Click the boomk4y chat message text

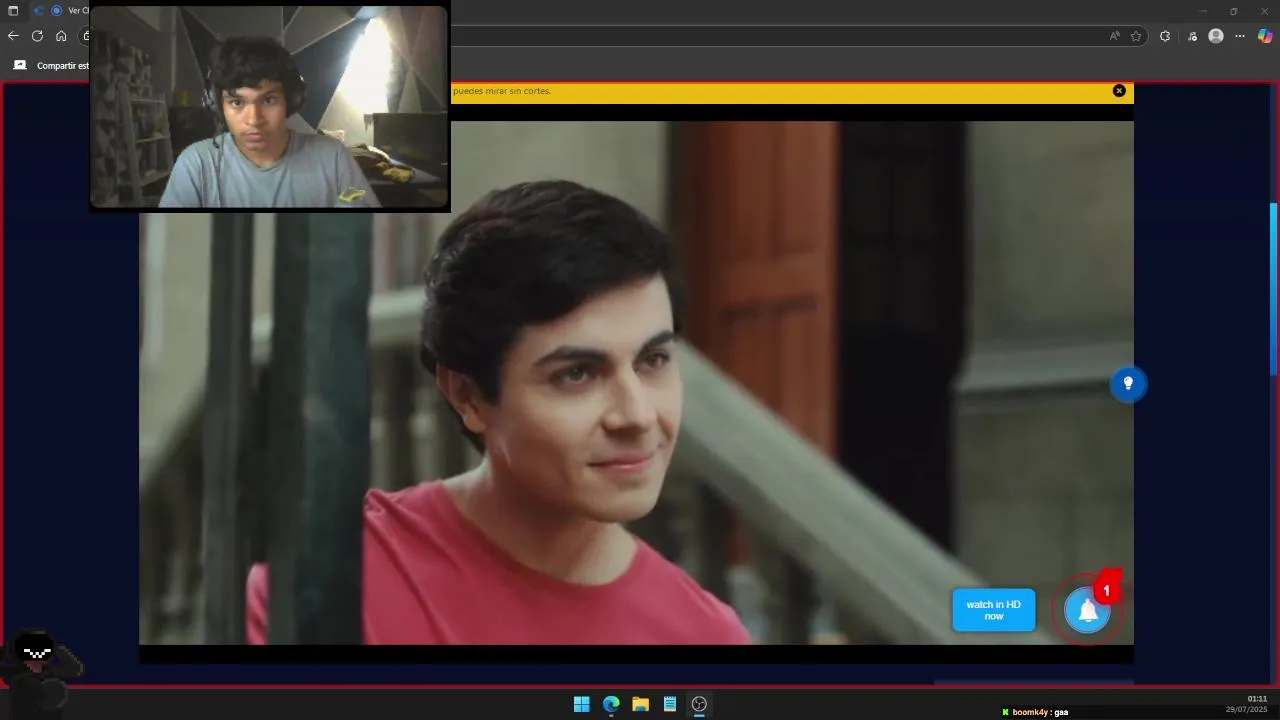(x=1040, y=712)
